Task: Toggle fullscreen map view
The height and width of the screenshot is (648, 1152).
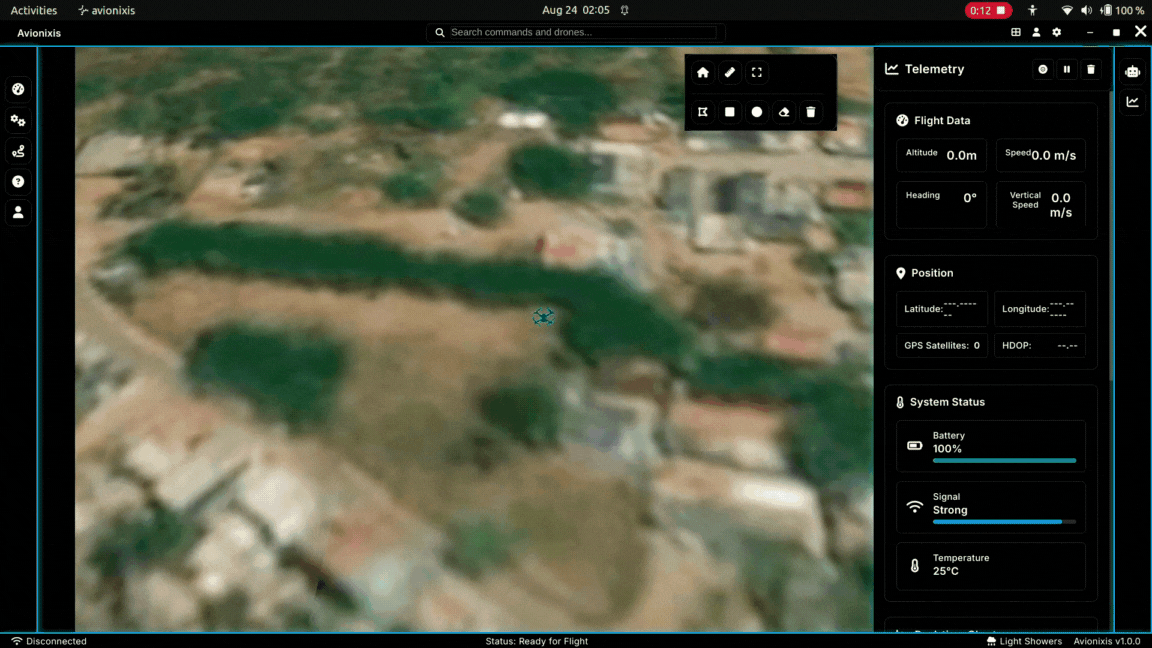Action: click(757, 72)
